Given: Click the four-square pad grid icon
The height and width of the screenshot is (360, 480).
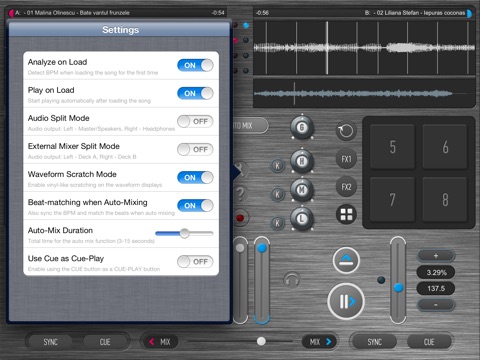Looking at the screenshot, I should pyautogui.click(x=346, y=214).
